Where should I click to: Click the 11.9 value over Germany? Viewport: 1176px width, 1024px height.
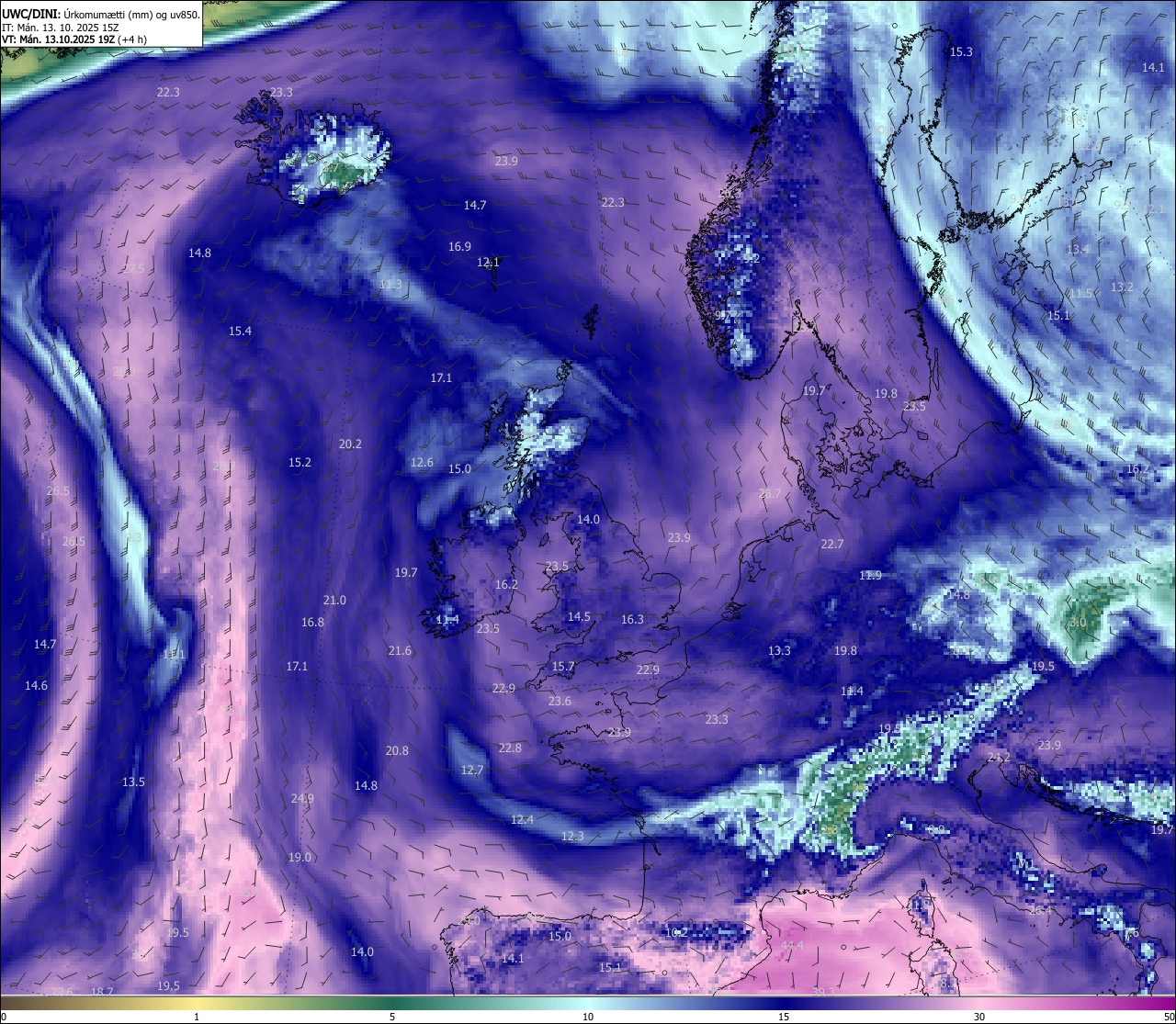pos(870,575)
